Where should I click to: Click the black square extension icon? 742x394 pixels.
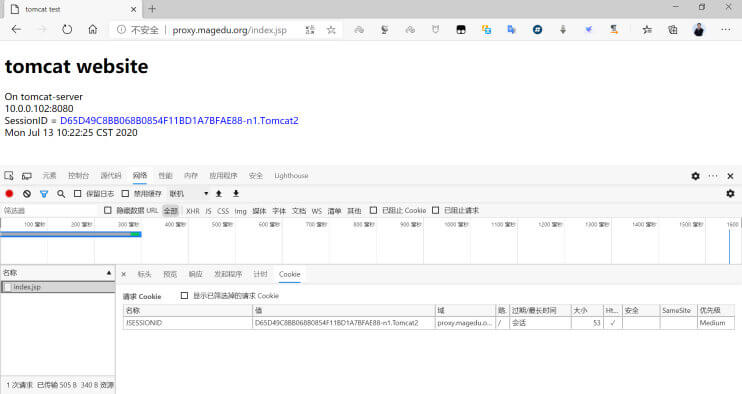click(461, 30)
